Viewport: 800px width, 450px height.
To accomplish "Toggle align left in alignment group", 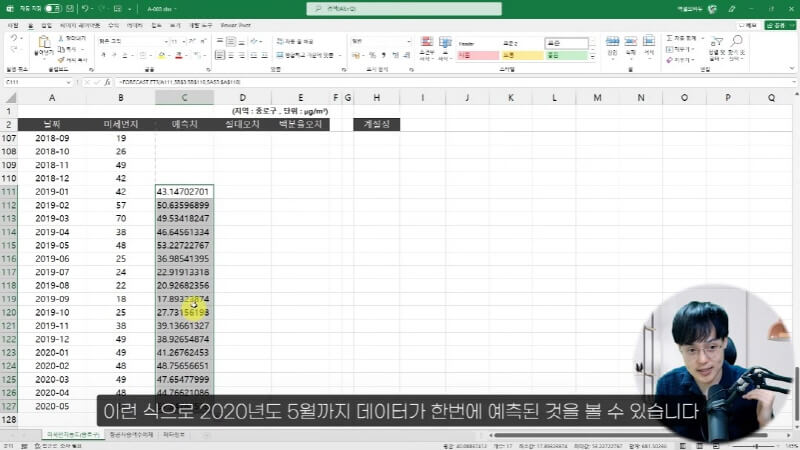I will click(220, 55).
